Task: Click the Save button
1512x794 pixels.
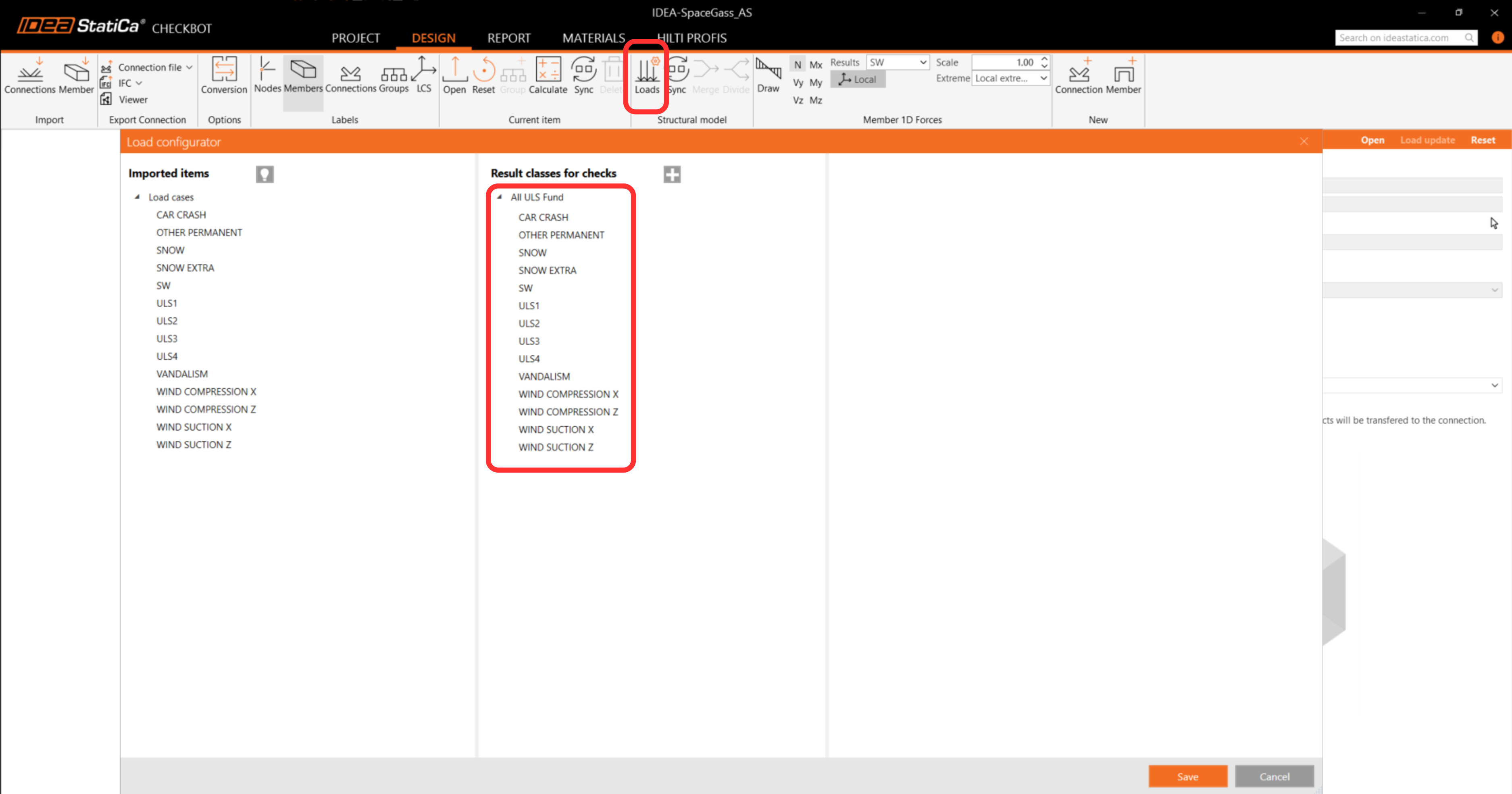Action: pyautogui.click(x=1187, y=776)
